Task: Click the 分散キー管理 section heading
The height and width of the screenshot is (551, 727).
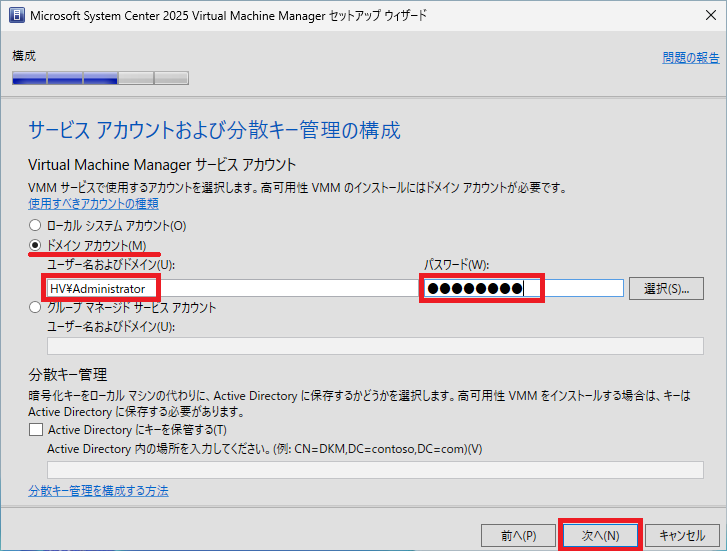Action: click(x=68, y=374)
